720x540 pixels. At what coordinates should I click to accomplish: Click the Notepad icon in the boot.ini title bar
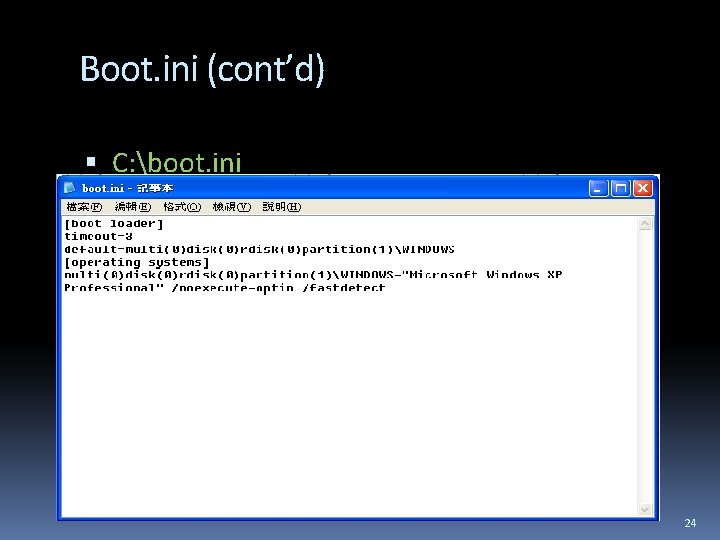pos(69,188)
